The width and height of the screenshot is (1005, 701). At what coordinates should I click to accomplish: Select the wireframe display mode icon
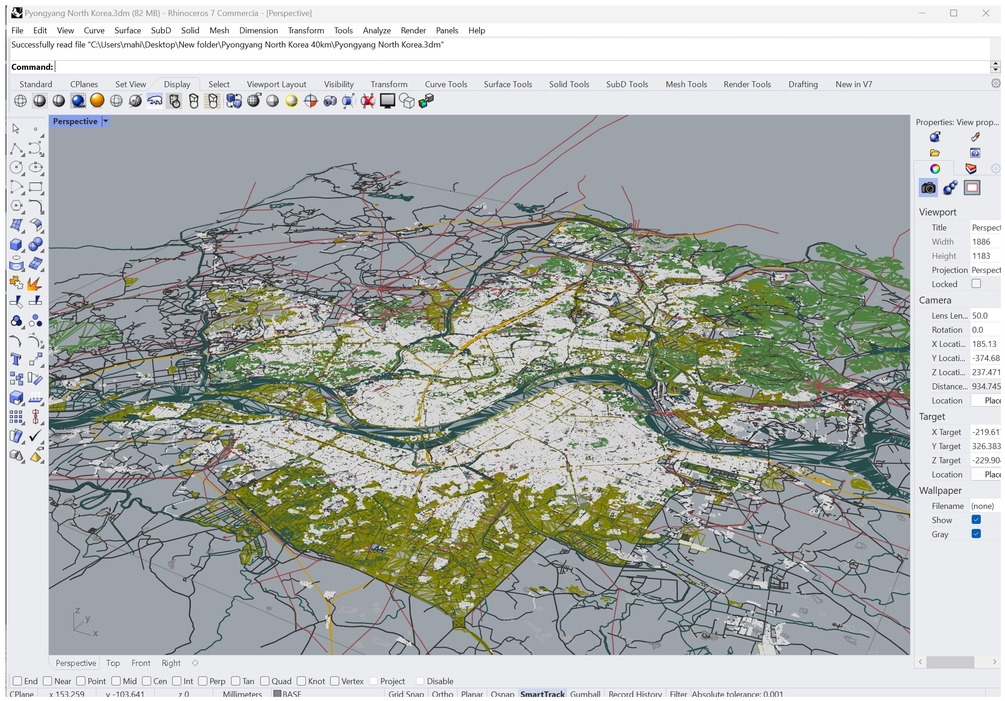click(20, 101)
